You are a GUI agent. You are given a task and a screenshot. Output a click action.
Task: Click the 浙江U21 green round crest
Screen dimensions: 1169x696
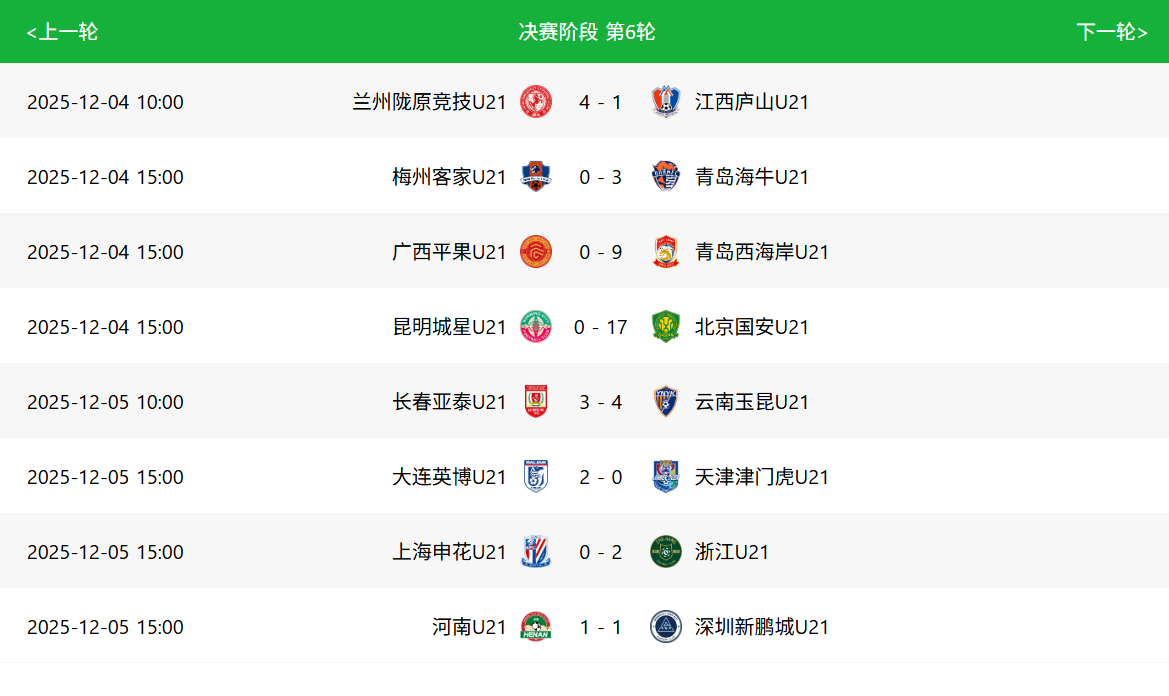665,552
